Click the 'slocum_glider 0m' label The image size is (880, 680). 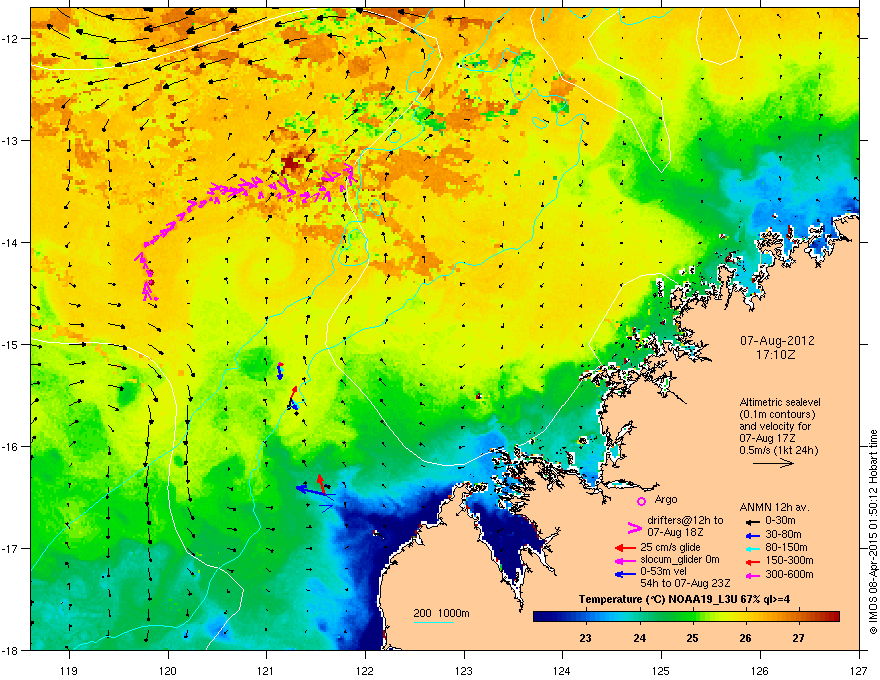click(680, 560)
